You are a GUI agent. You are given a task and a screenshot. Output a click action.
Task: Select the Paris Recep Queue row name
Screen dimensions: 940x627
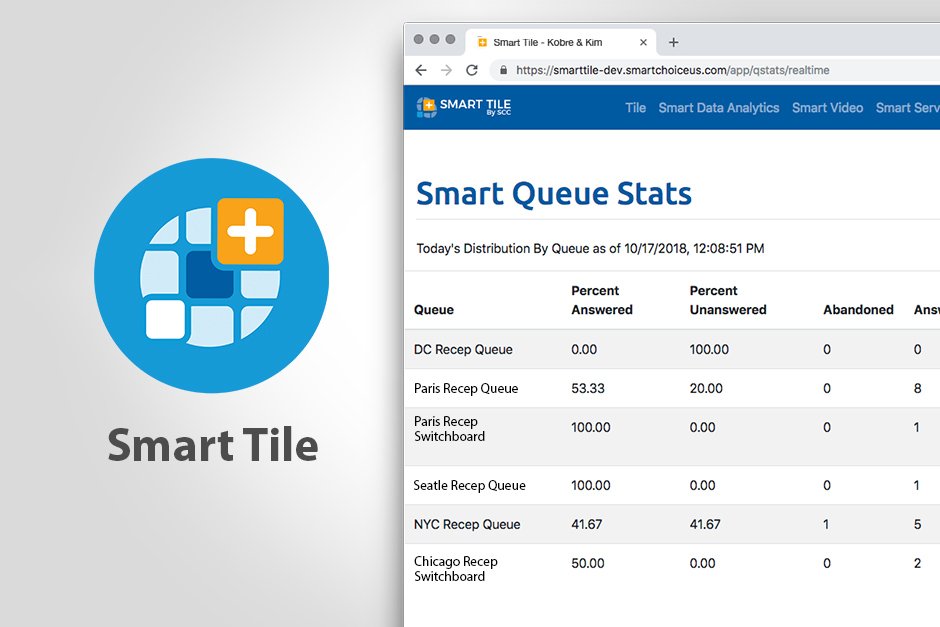[466, 388]
